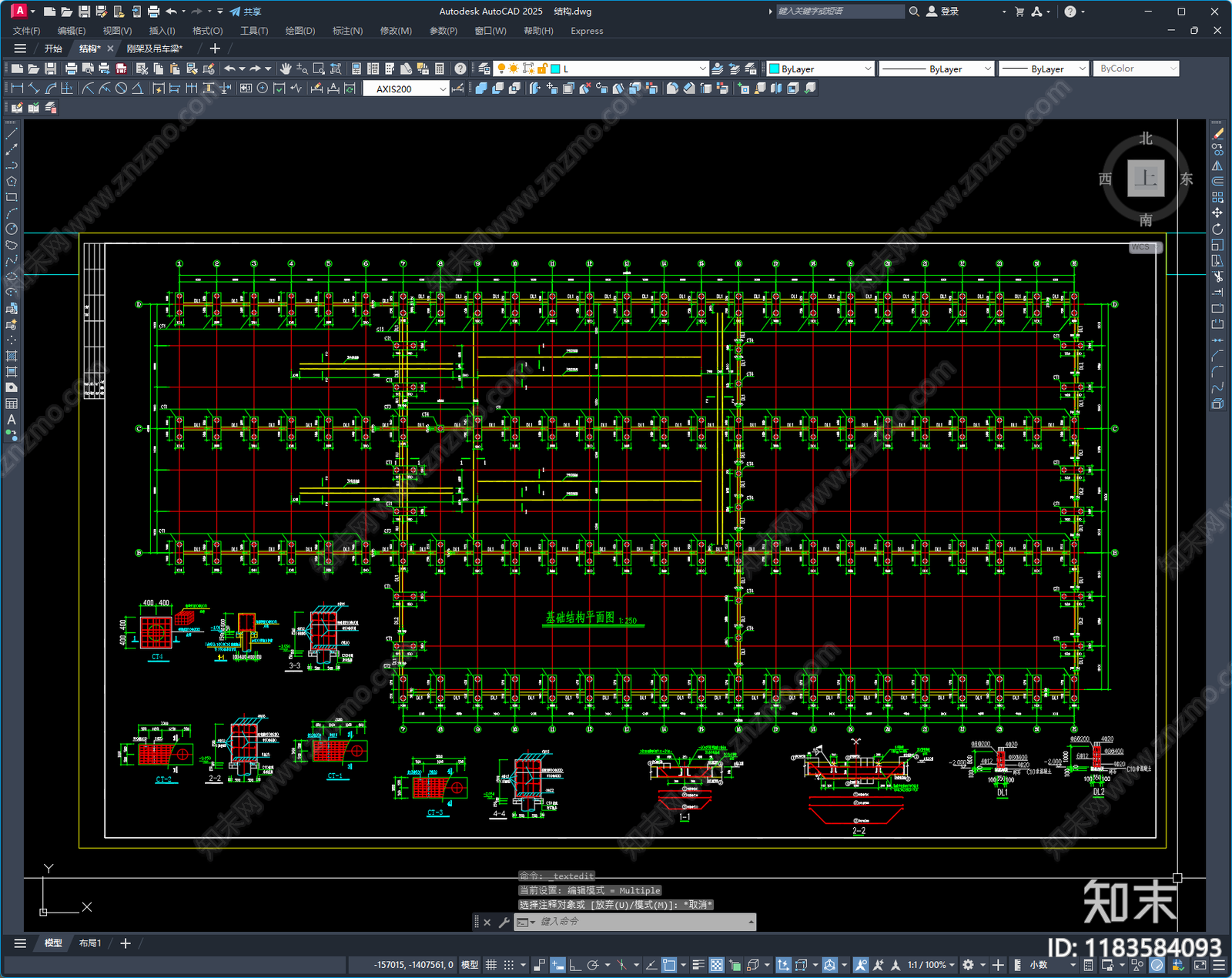
Task: Click the Diameter Dimension icon
Action: pyautogui.click(x=121, y=89)
